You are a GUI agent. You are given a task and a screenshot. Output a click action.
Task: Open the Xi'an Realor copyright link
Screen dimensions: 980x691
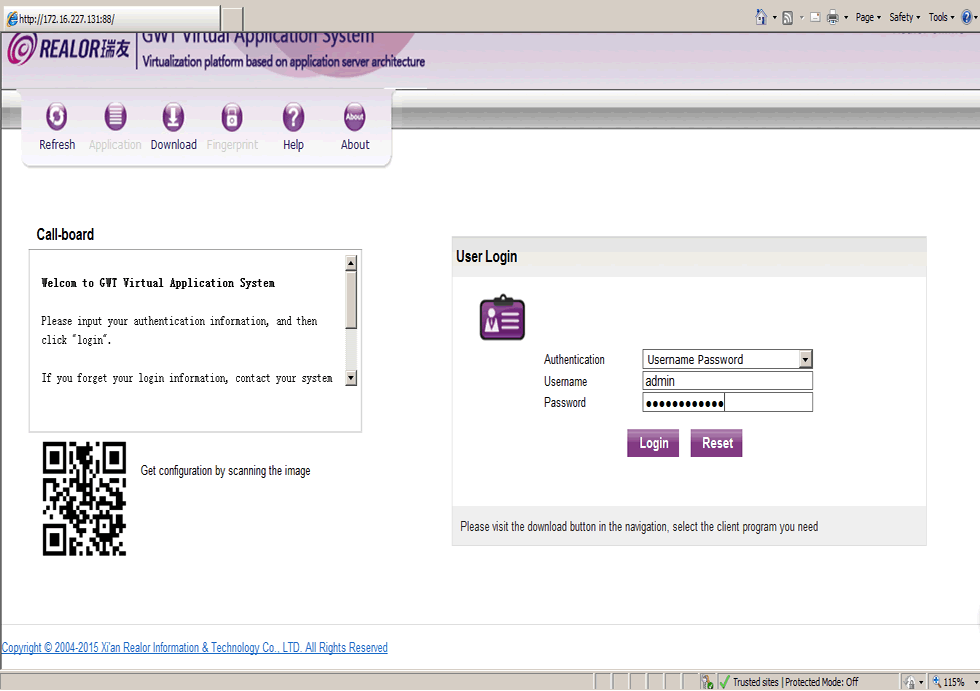coord(194,648)
